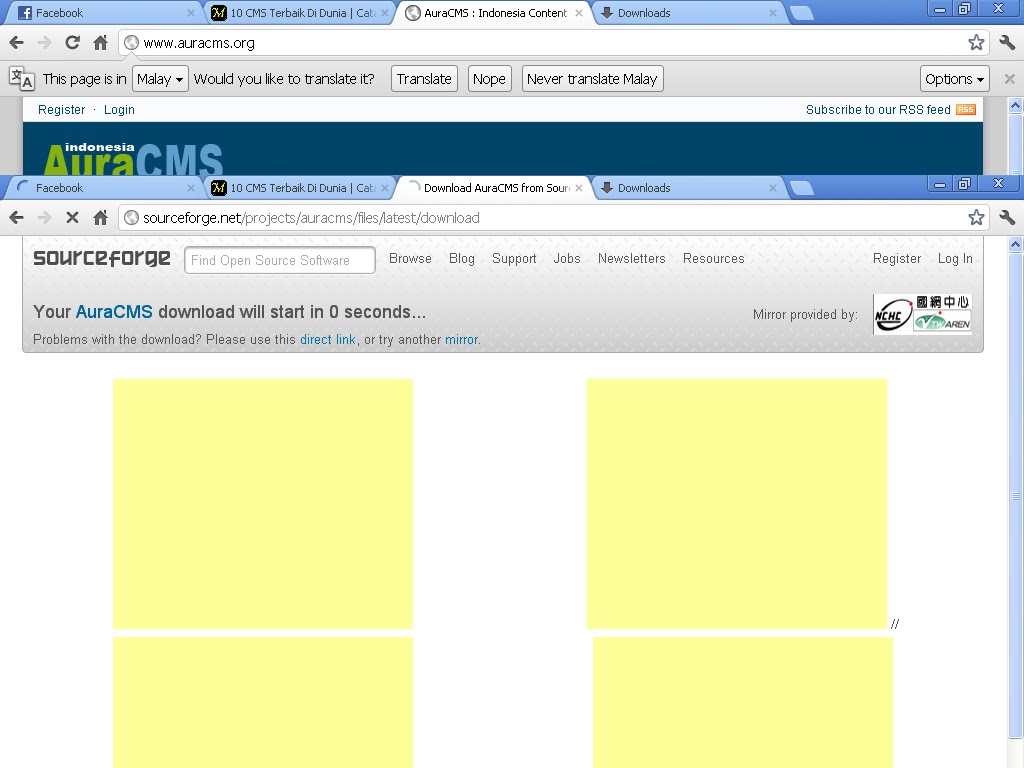Go forward in the SourceForge window
The height and width of the screenshot is (768, 1024).
click(x=44, y=218)
